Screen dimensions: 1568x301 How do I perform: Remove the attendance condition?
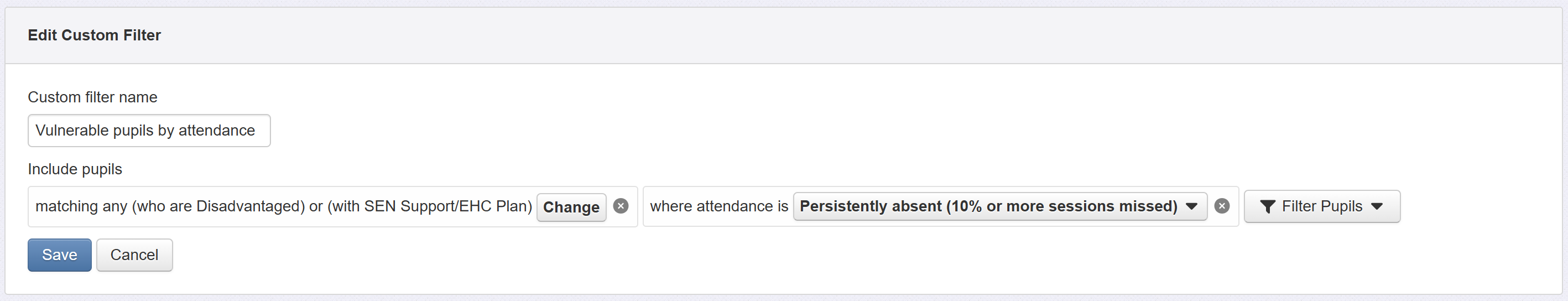pos(1221,206)
